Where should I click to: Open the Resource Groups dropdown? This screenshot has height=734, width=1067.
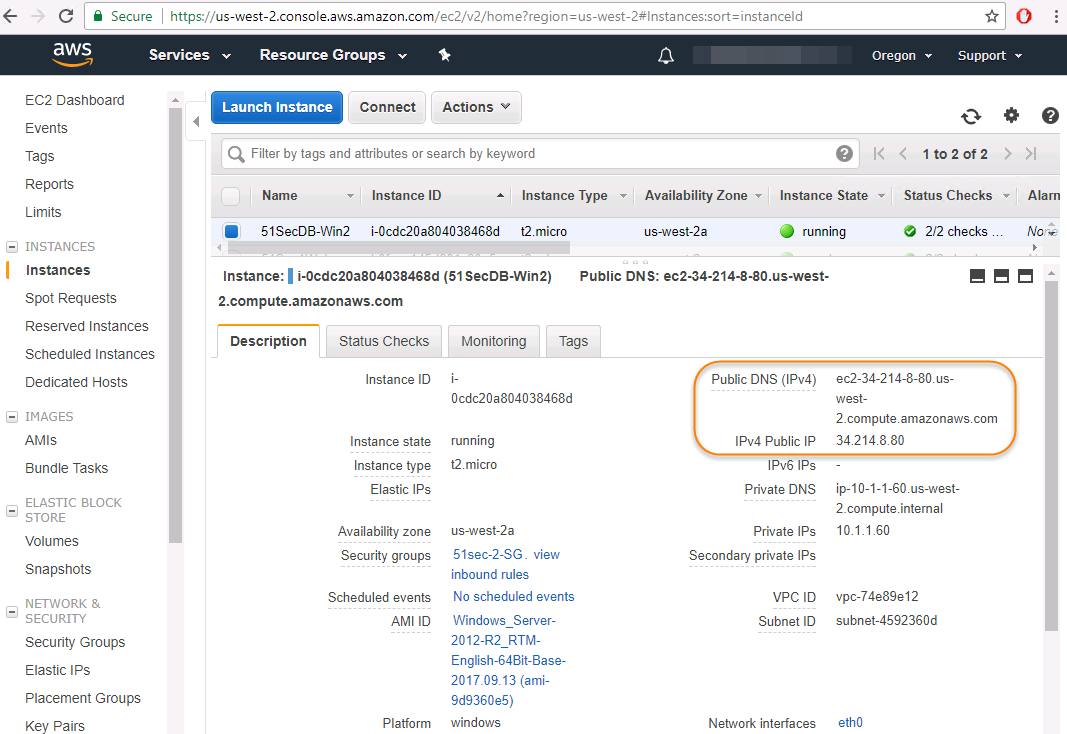[x=333, y=55]
